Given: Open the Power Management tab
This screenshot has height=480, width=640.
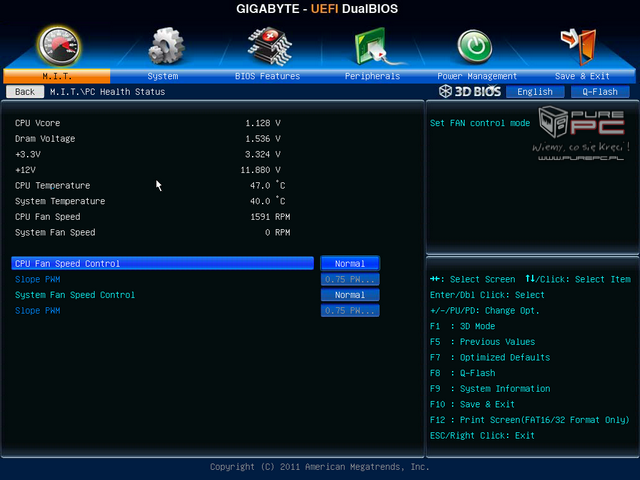Looking at the screenshot, I should (477, 76).
